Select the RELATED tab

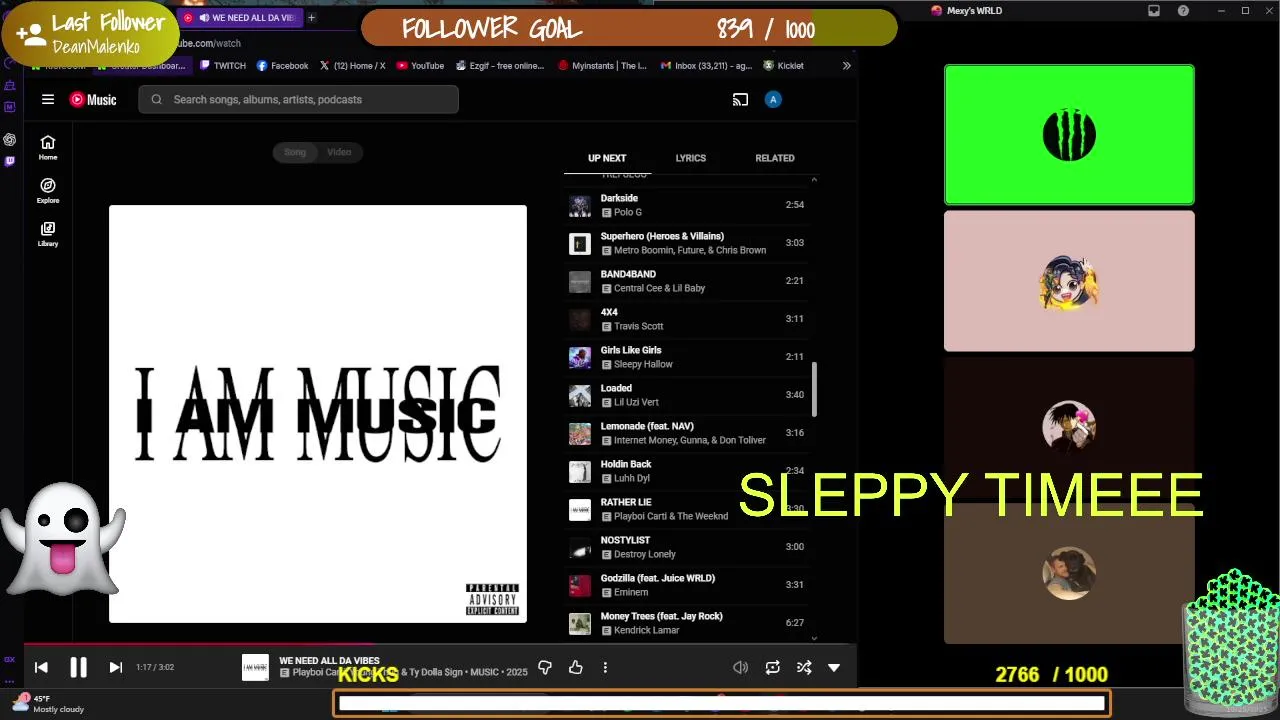point(775,158)
